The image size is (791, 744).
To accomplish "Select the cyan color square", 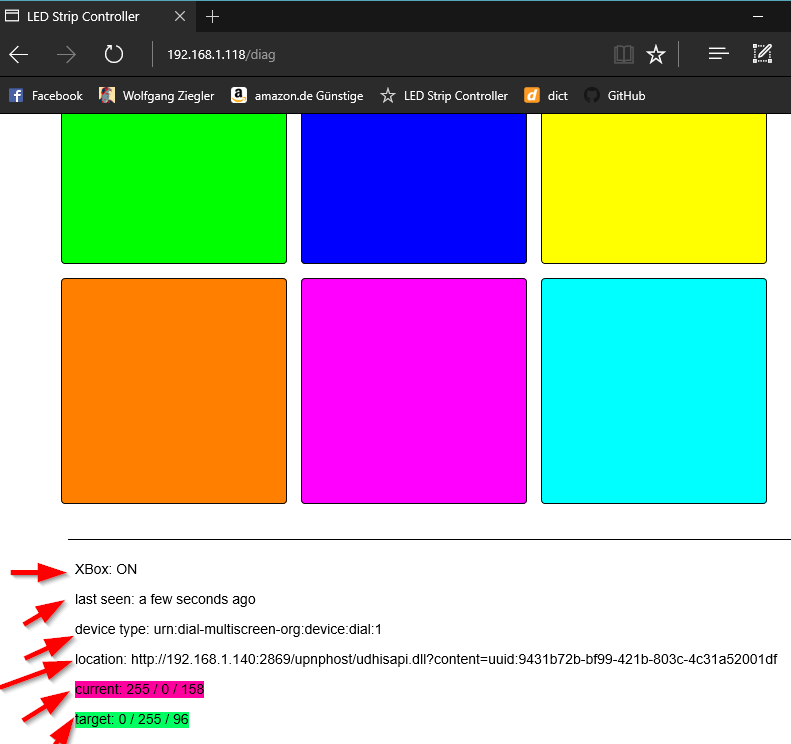I will point(654,391).
